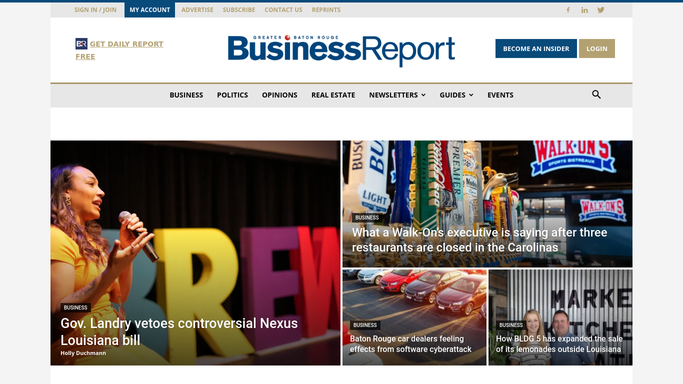Viewport: 683px width, 384px height.
Task: Follow the Get Daily Report Free link
Action: (x=119, y=50)
